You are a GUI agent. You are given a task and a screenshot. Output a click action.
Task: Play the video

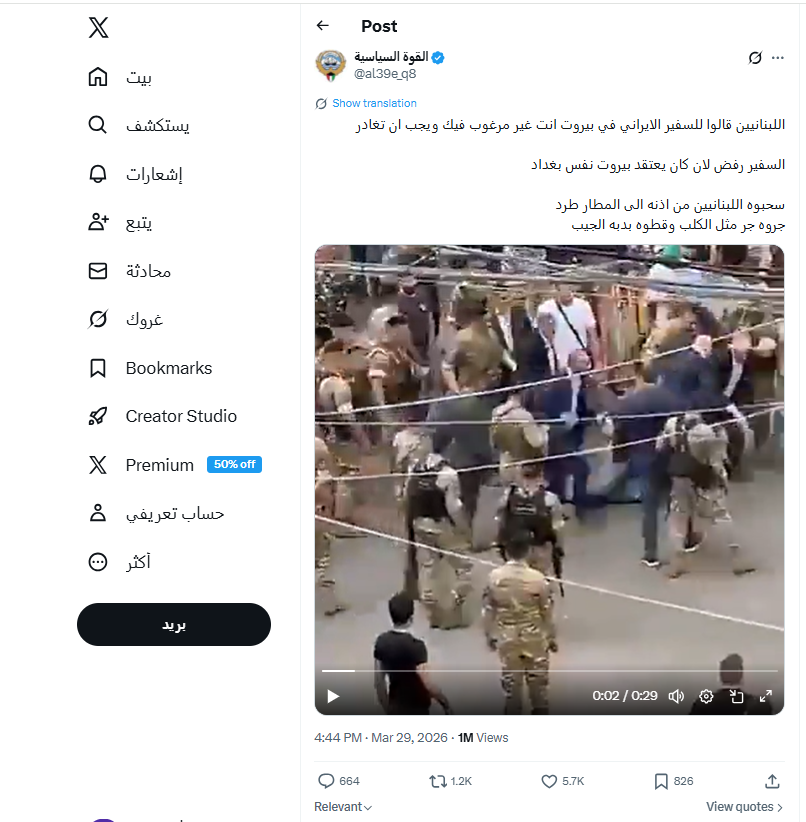(333, 696)
